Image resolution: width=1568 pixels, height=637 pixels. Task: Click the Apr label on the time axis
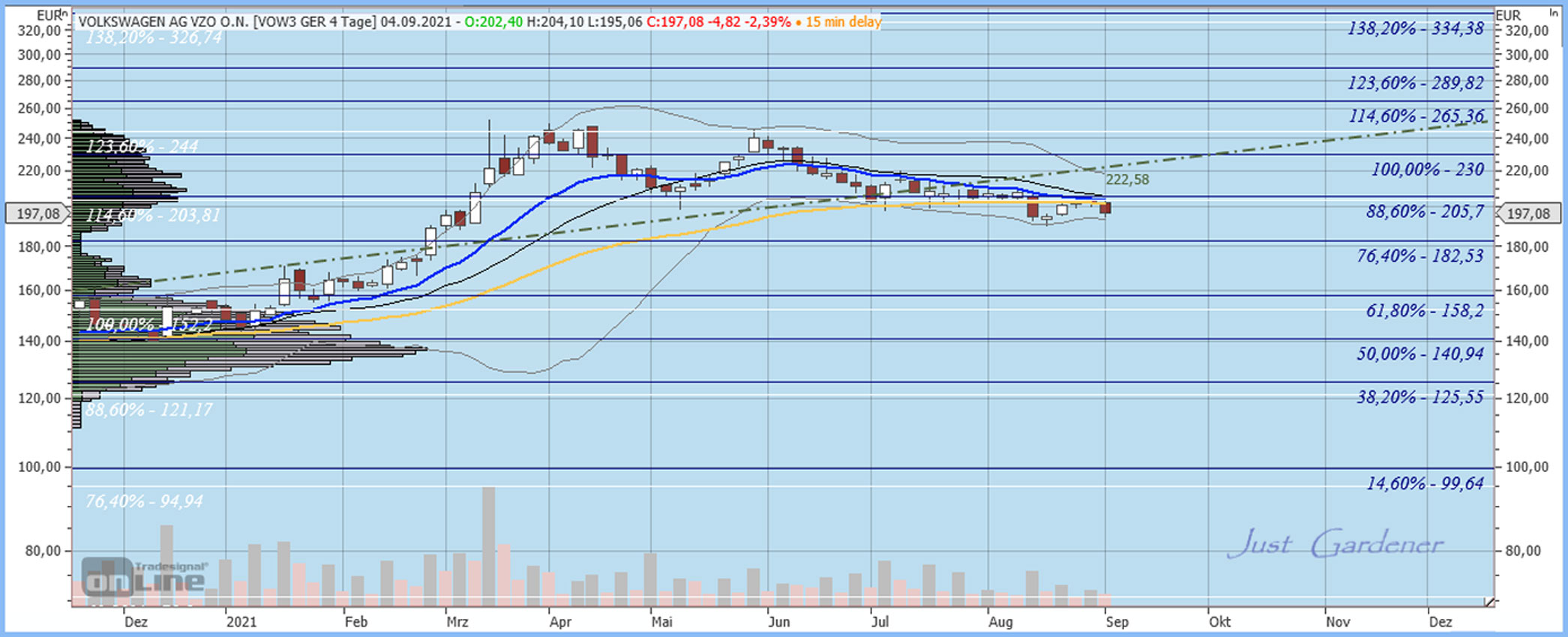tap(560, 621)
